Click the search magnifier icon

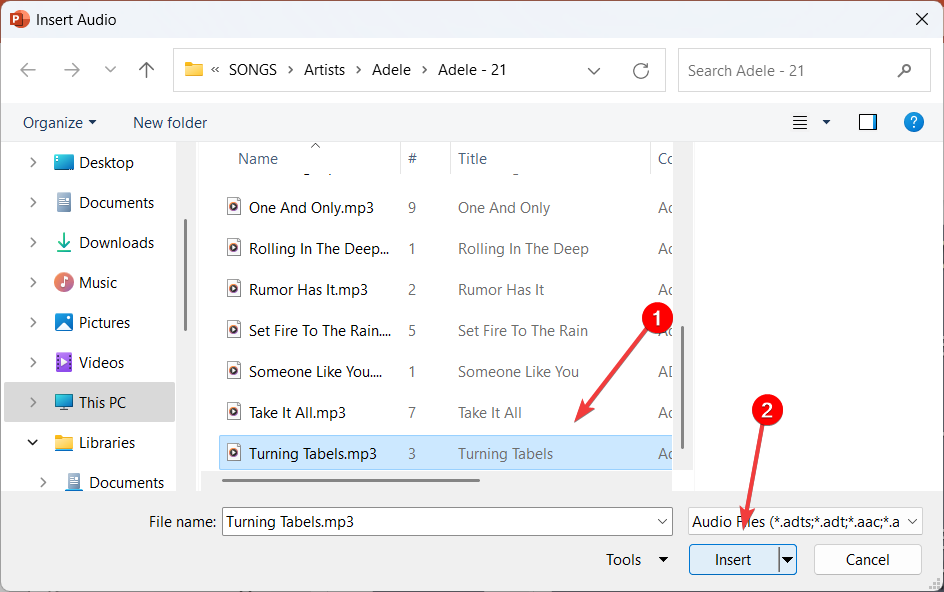tap(904, 70)
